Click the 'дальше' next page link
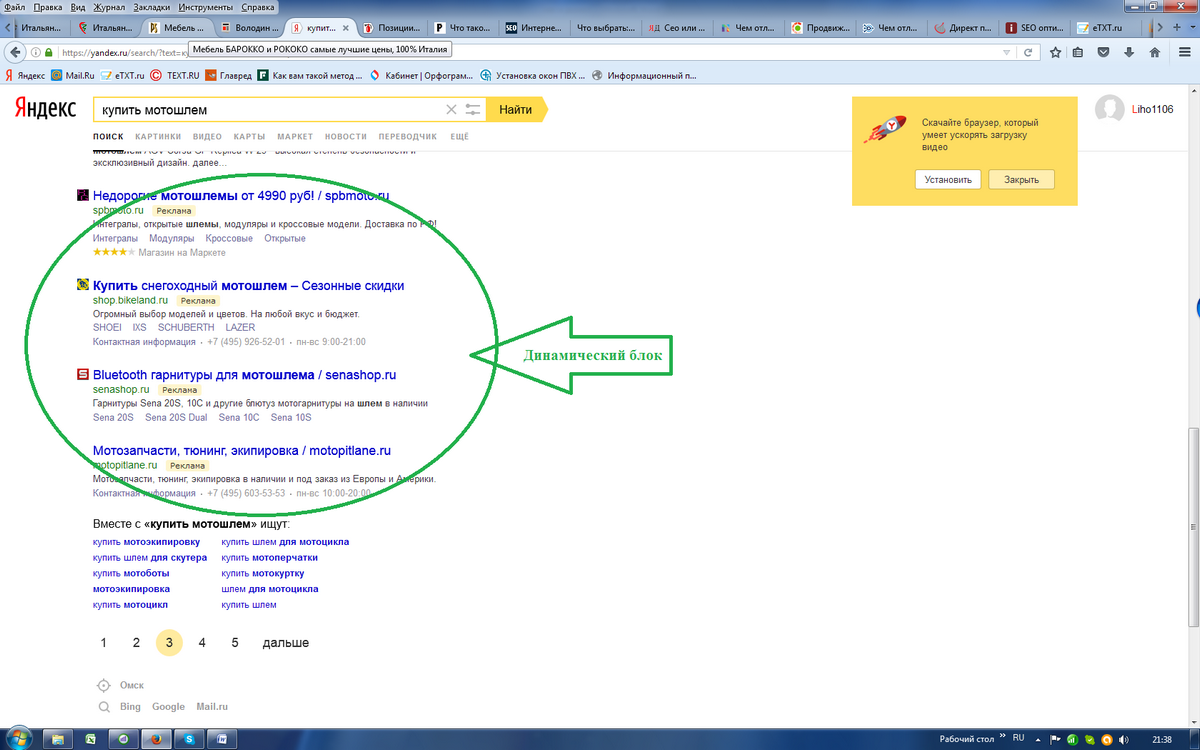 pos(286,643)
